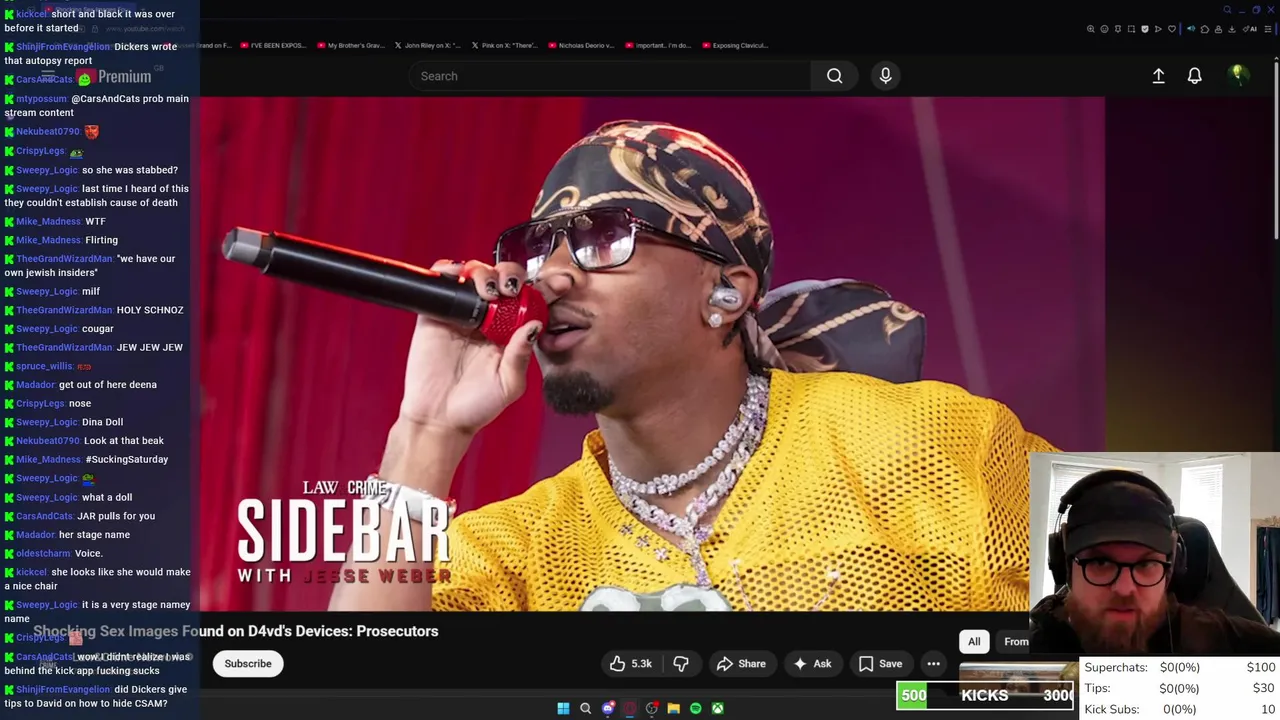Click chat message "milf"
Screen dimensions: 1280x720
91,292
